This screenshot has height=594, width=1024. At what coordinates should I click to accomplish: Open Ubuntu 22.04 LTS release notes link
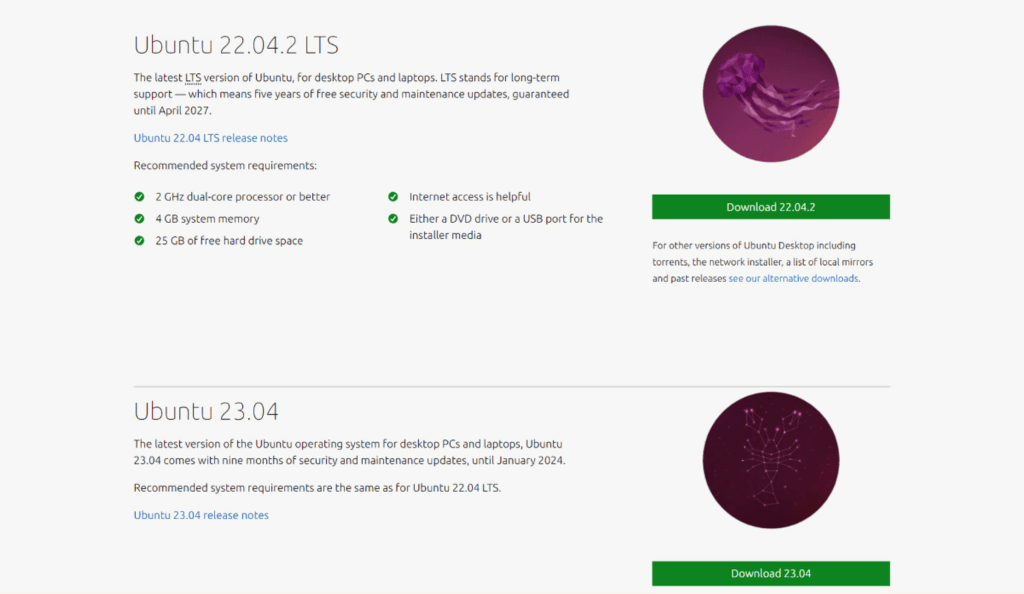210,138
